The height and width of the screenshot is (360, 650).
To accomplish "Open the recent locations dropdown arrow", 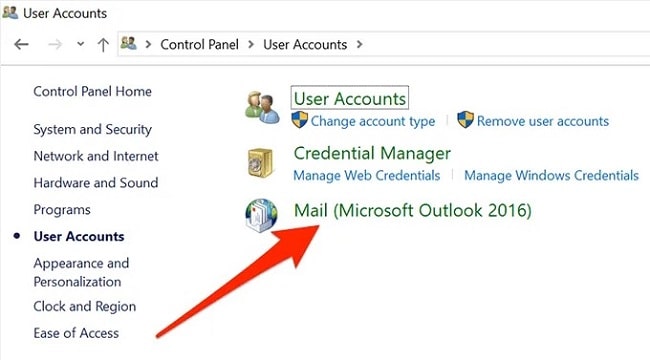I will coord(80,44).
